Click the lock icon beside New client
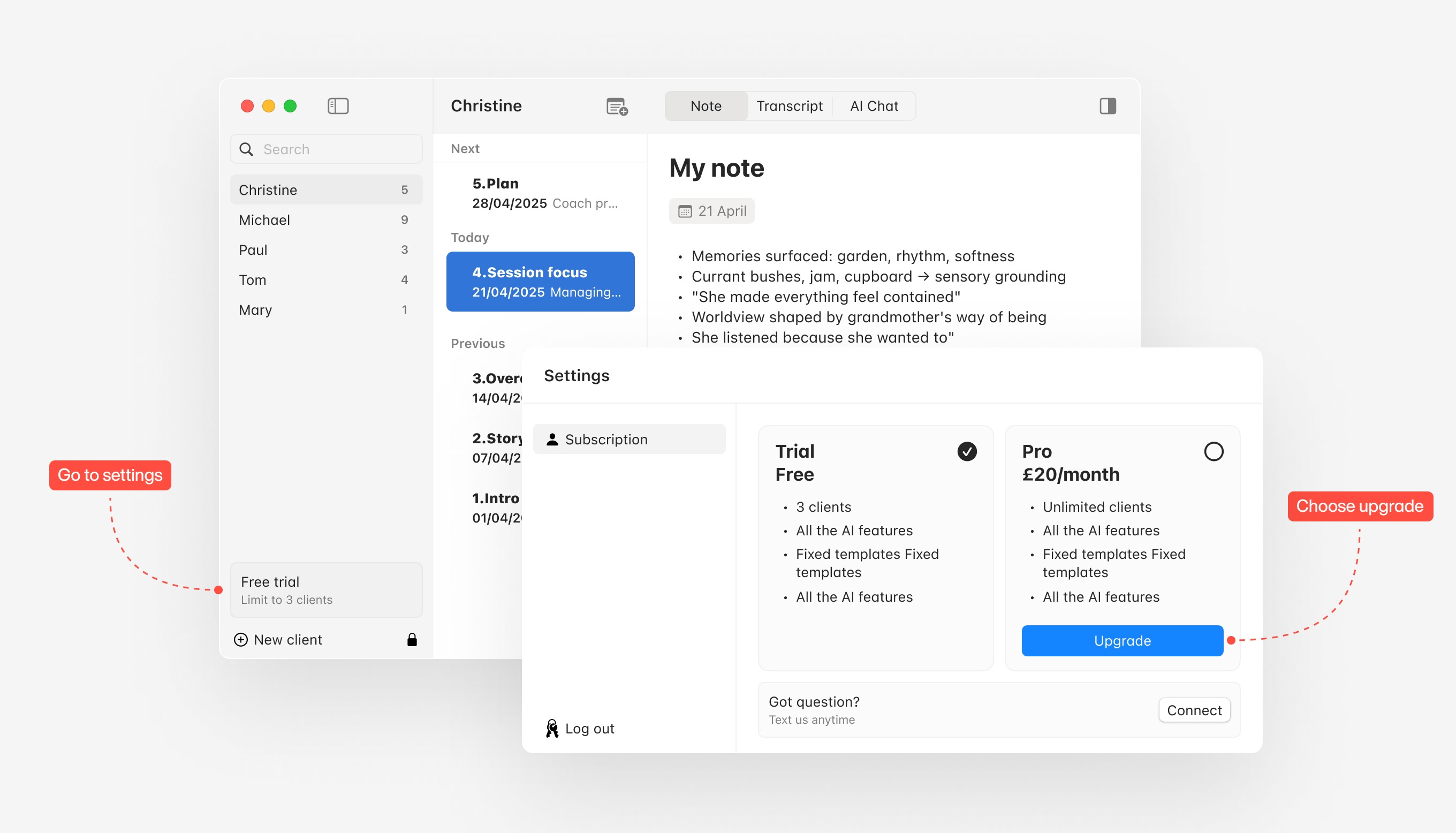The width and height of the screenshot is (1456, 833). coord(412,640)
